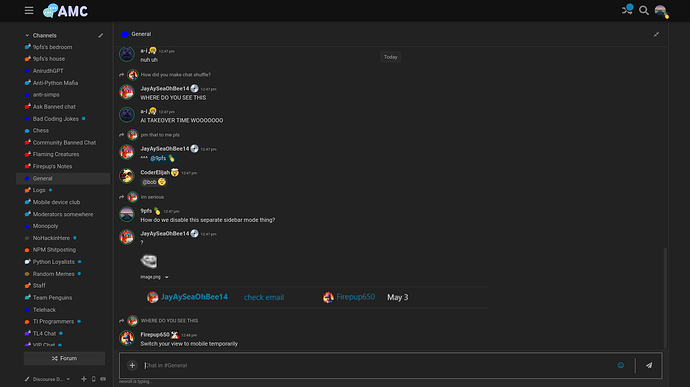Open the emoji picker in composer
The width and height of the screenshot is (690, 387).
coord(620,365)
